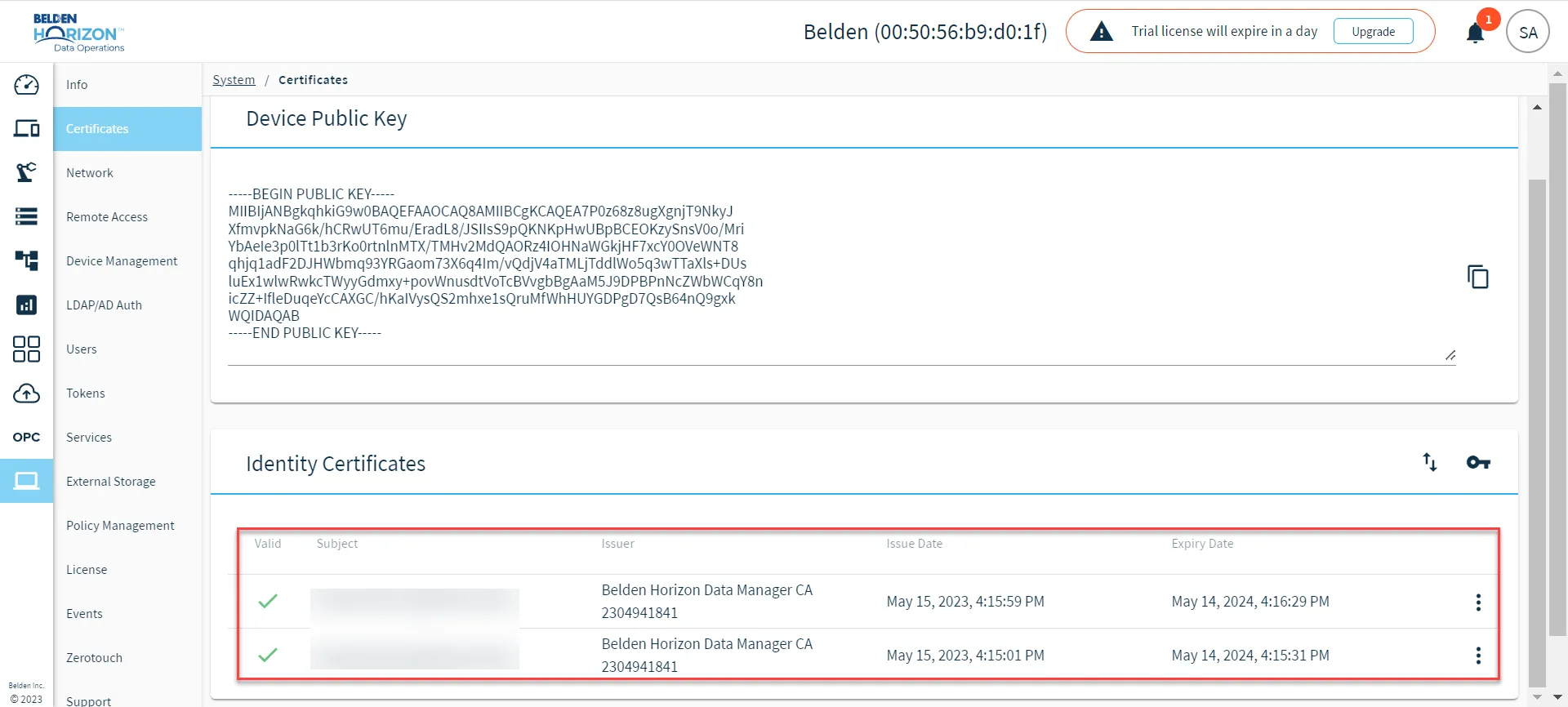Click the valid checkmark of first certificate
Viewport: 1568px width, 707px height.
coord(268,602)
